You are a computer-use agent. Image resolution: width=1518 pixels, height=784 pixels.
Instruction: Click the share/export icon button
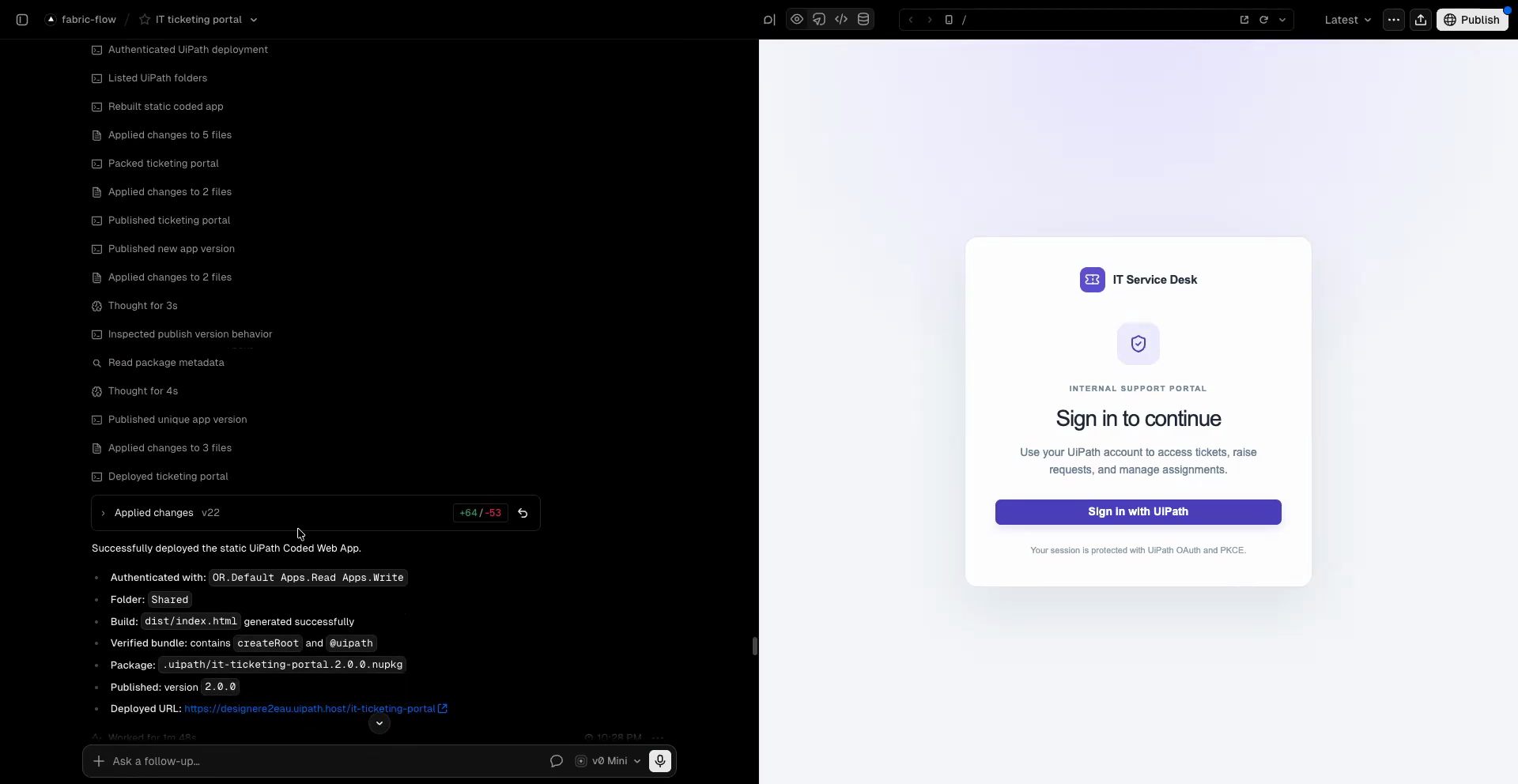pos(1421,20)
